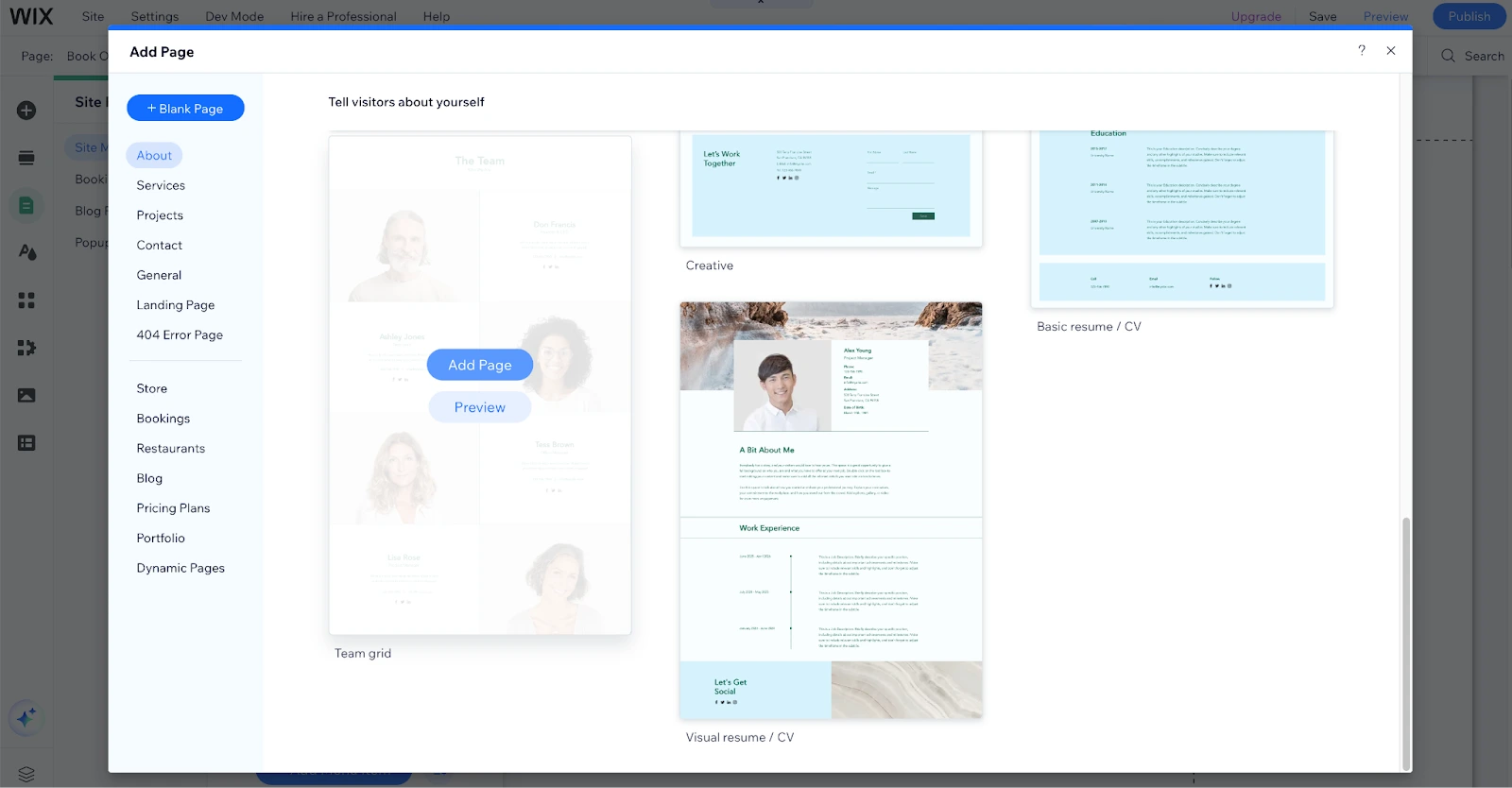
Task: Publish the site
Action: (1469, 16)
